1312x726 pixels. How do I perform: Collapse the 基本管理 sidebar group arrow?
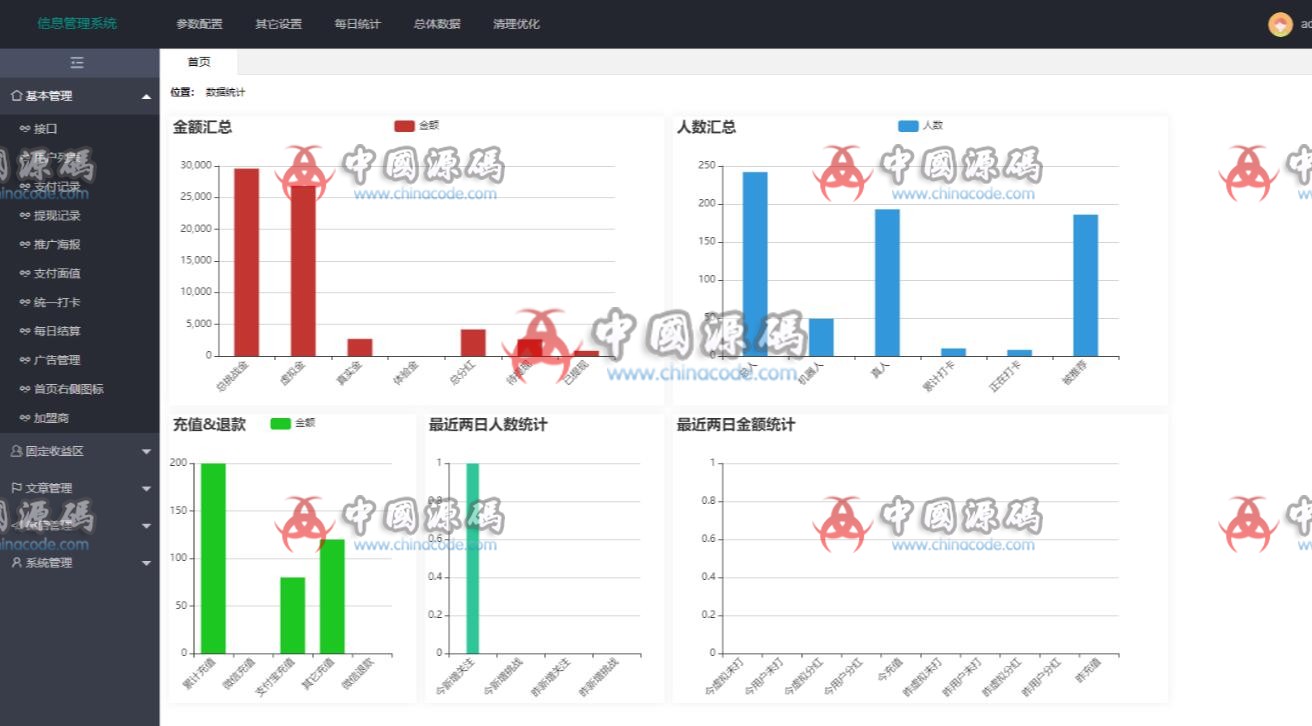click(x=147, y=97)
